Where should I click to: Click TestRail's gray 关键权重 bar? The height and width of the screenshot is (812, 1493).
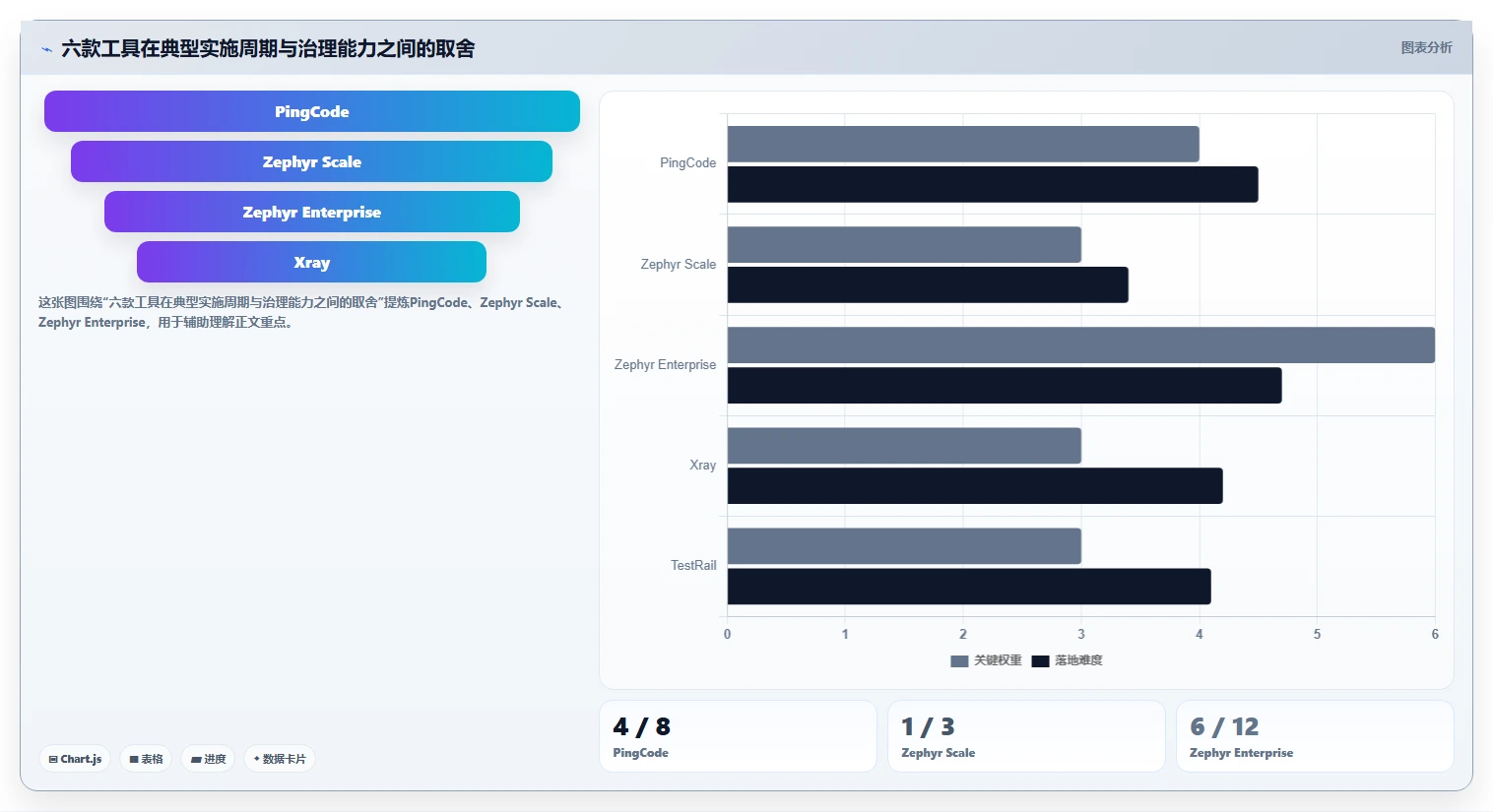pos(904,545)
